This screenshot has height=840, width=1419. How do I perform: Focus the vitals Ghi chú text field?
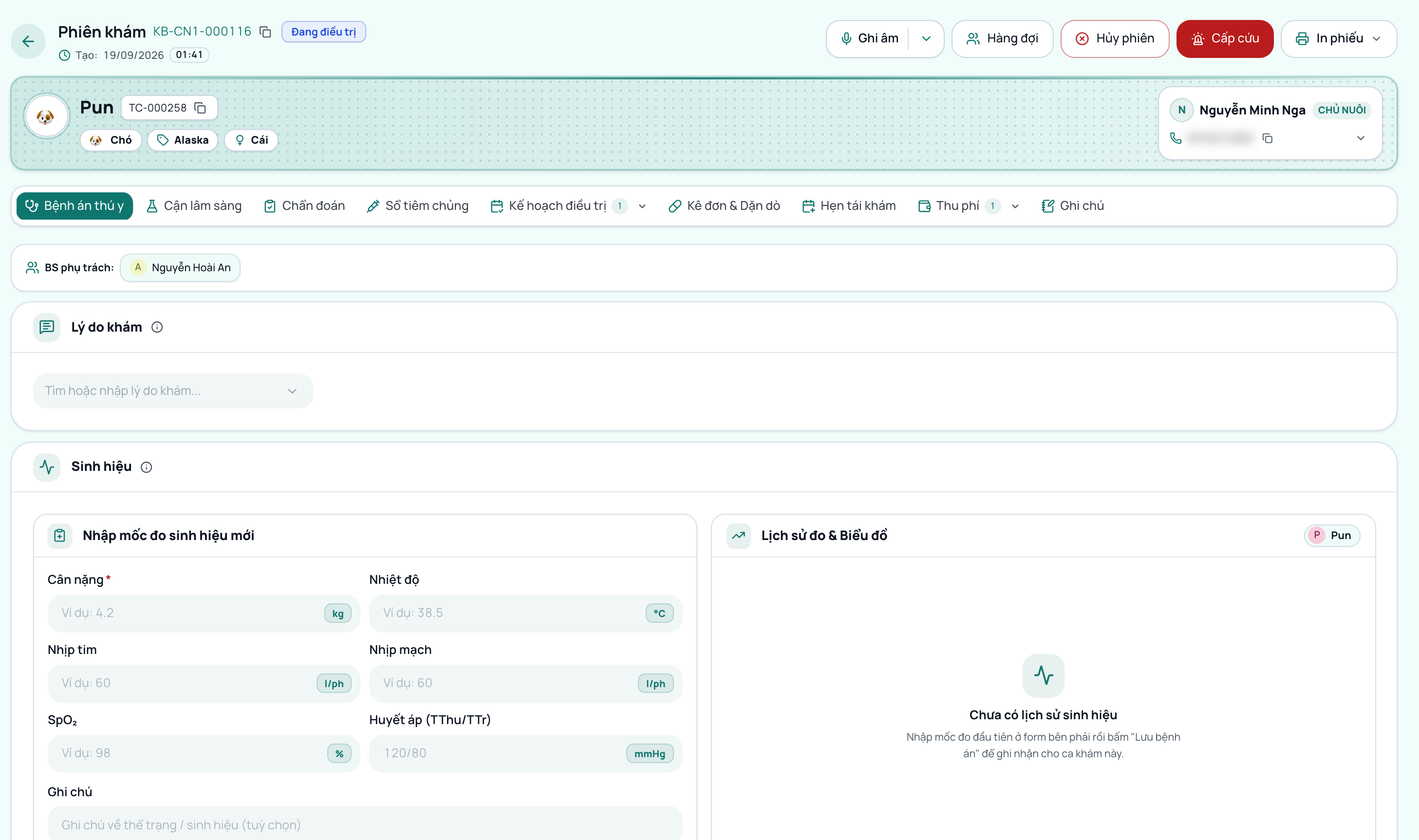point(365,824)
